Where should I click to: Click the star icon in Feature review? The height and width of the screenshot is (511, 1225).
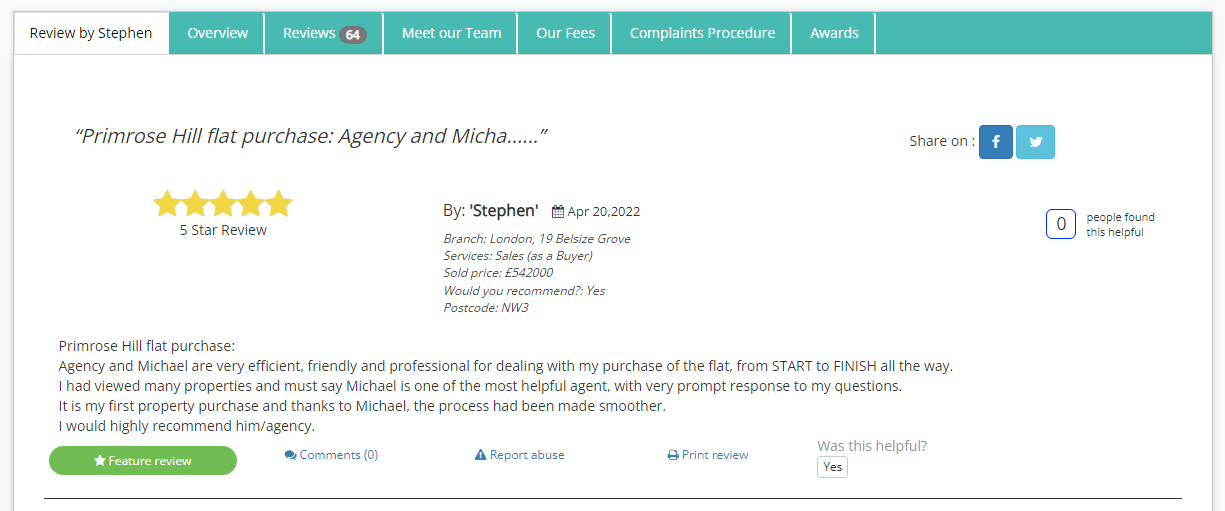tap(100, 461)
